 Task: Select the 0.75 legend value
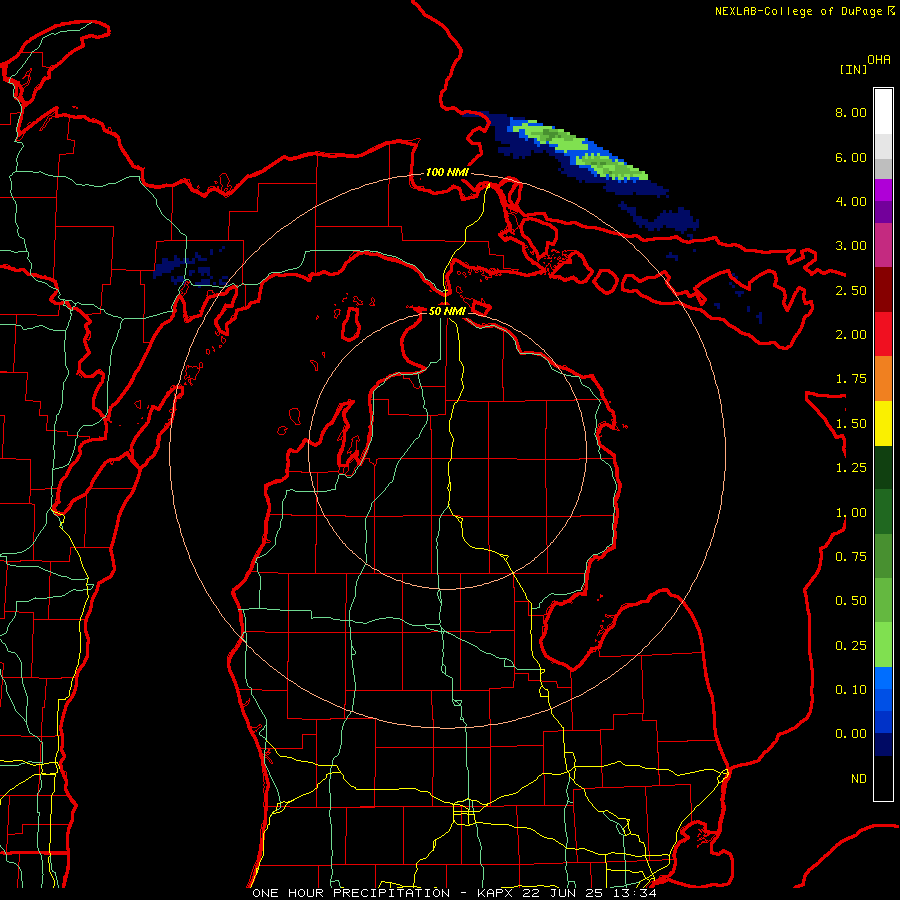tap(851, 557)
